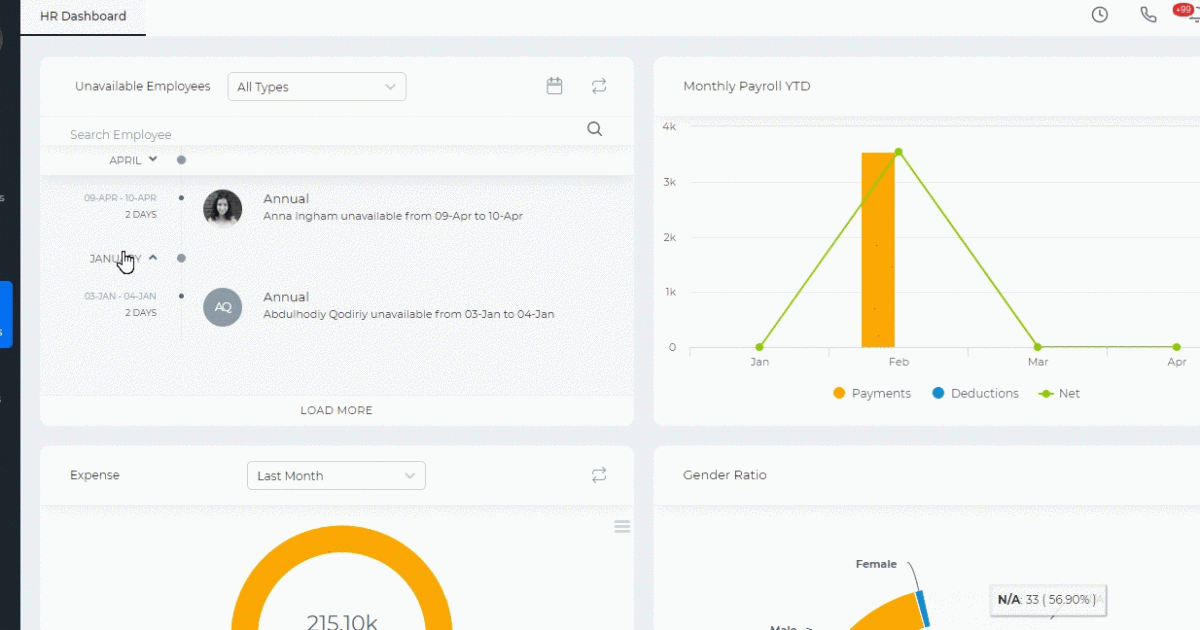The width and height of the screenshot is (1200, 630).
Task: Open the clock history icon
Action: click(1100, 15)
